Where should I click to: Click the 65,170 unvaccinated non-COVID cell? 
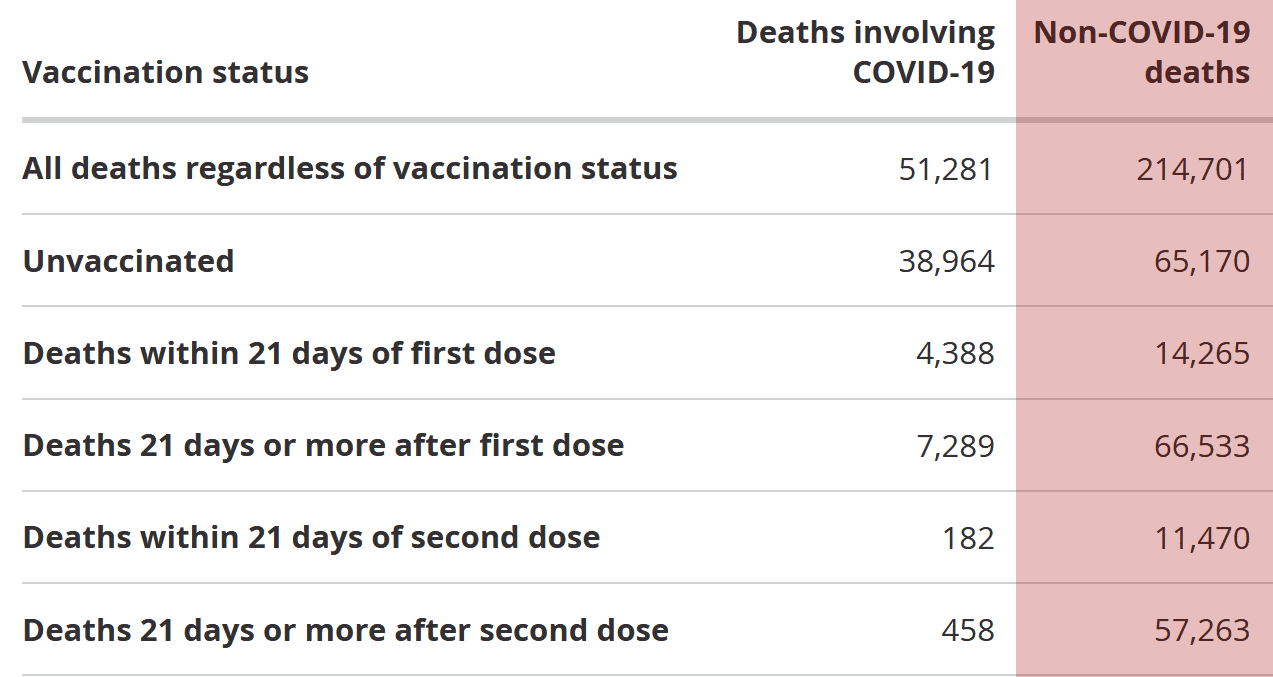pyautogui.click(x=1201, y=262)
